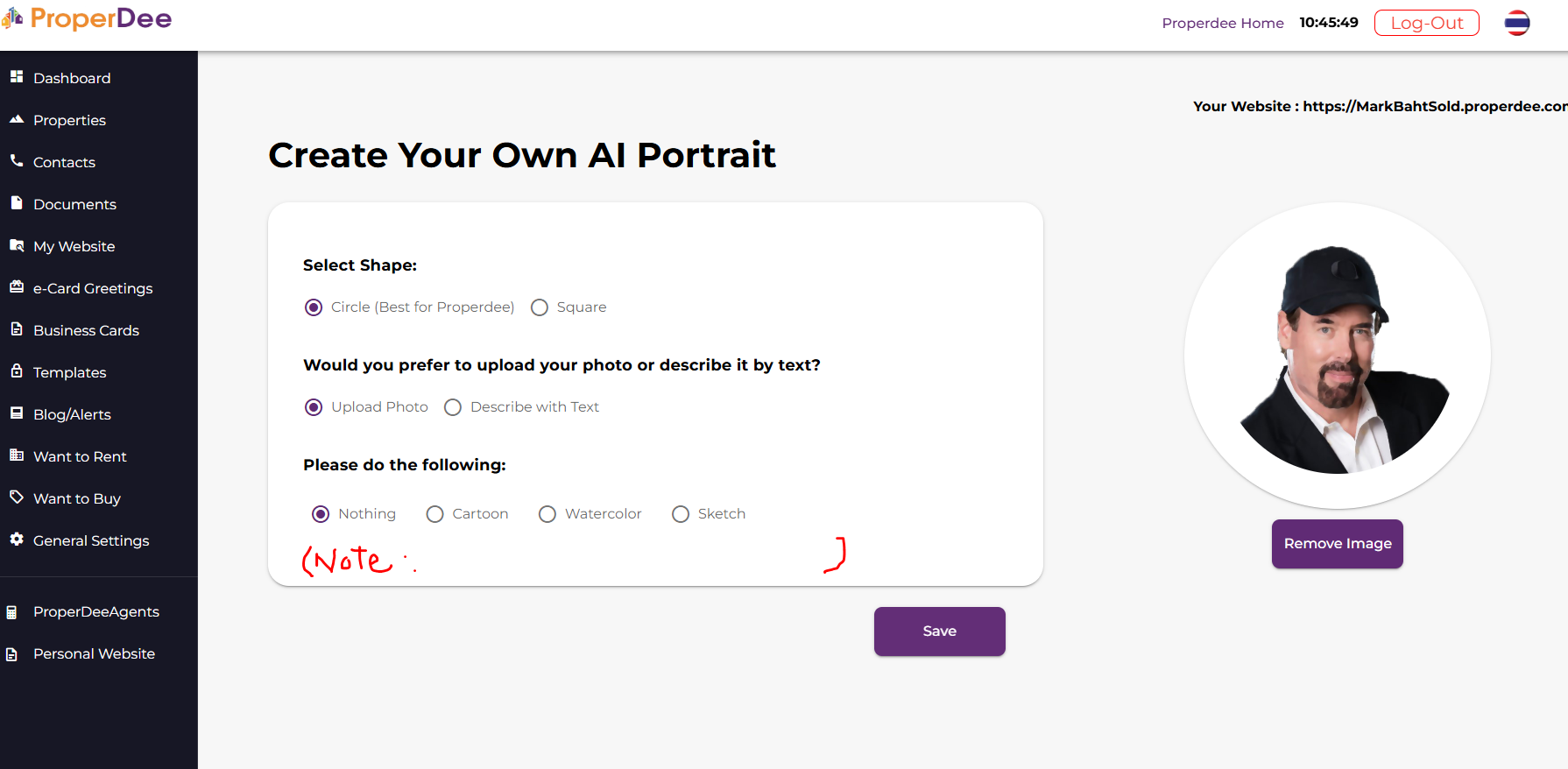Click the circular portrait preview image

pyautogui.click(x=1337, y=356)
